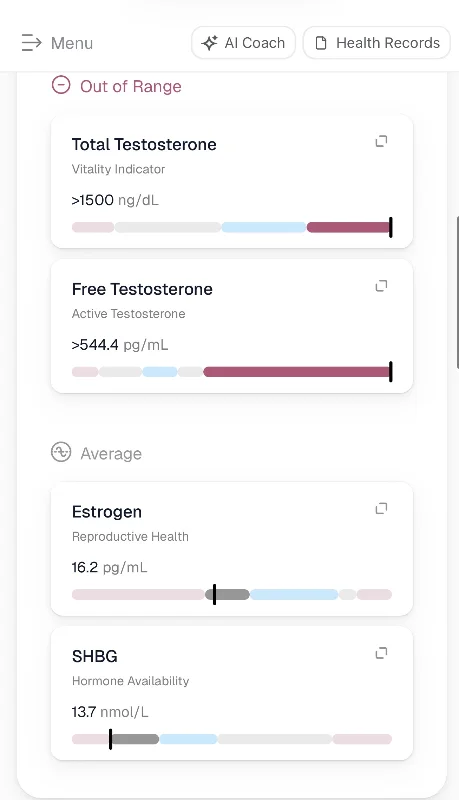Click the Average wave icon
This screenshot has width=459, height=800.
61,452
